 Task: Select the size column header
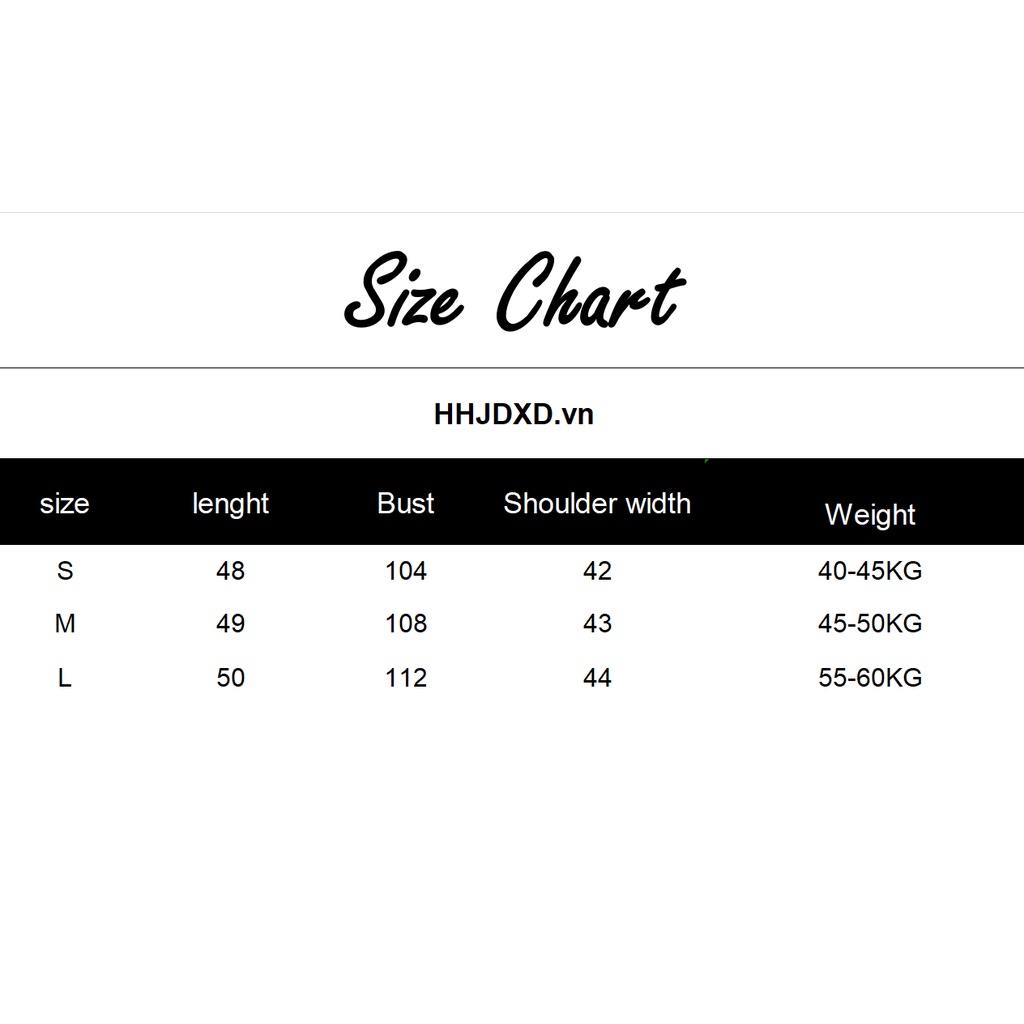coord(64,504)
